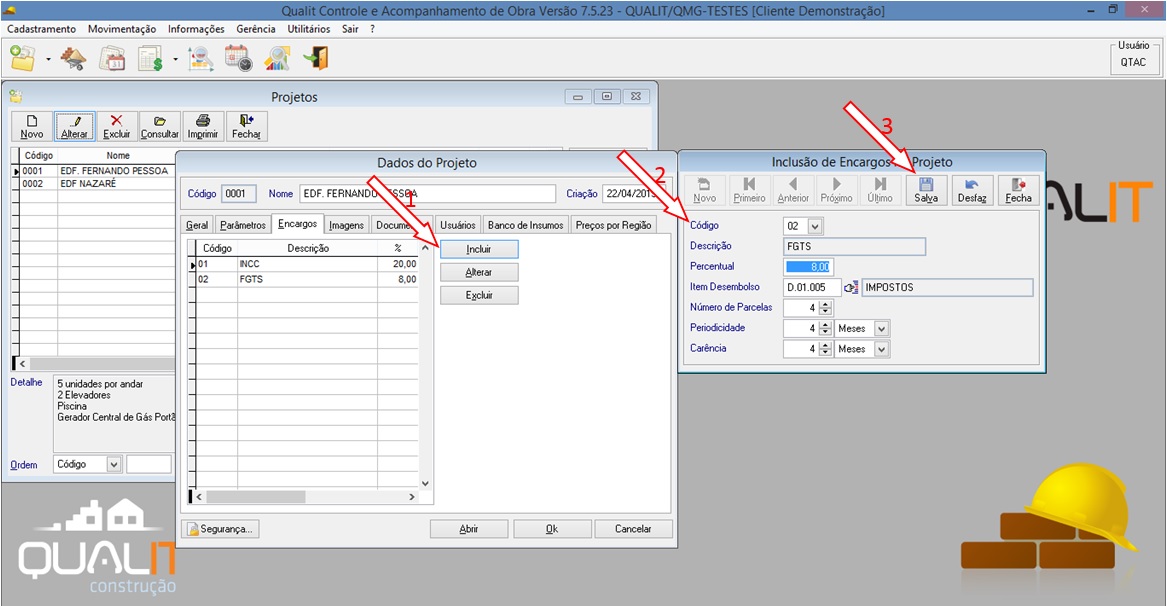Open the ? help menu
Viewport: 1167px width, 606px height.
point(372,29)
